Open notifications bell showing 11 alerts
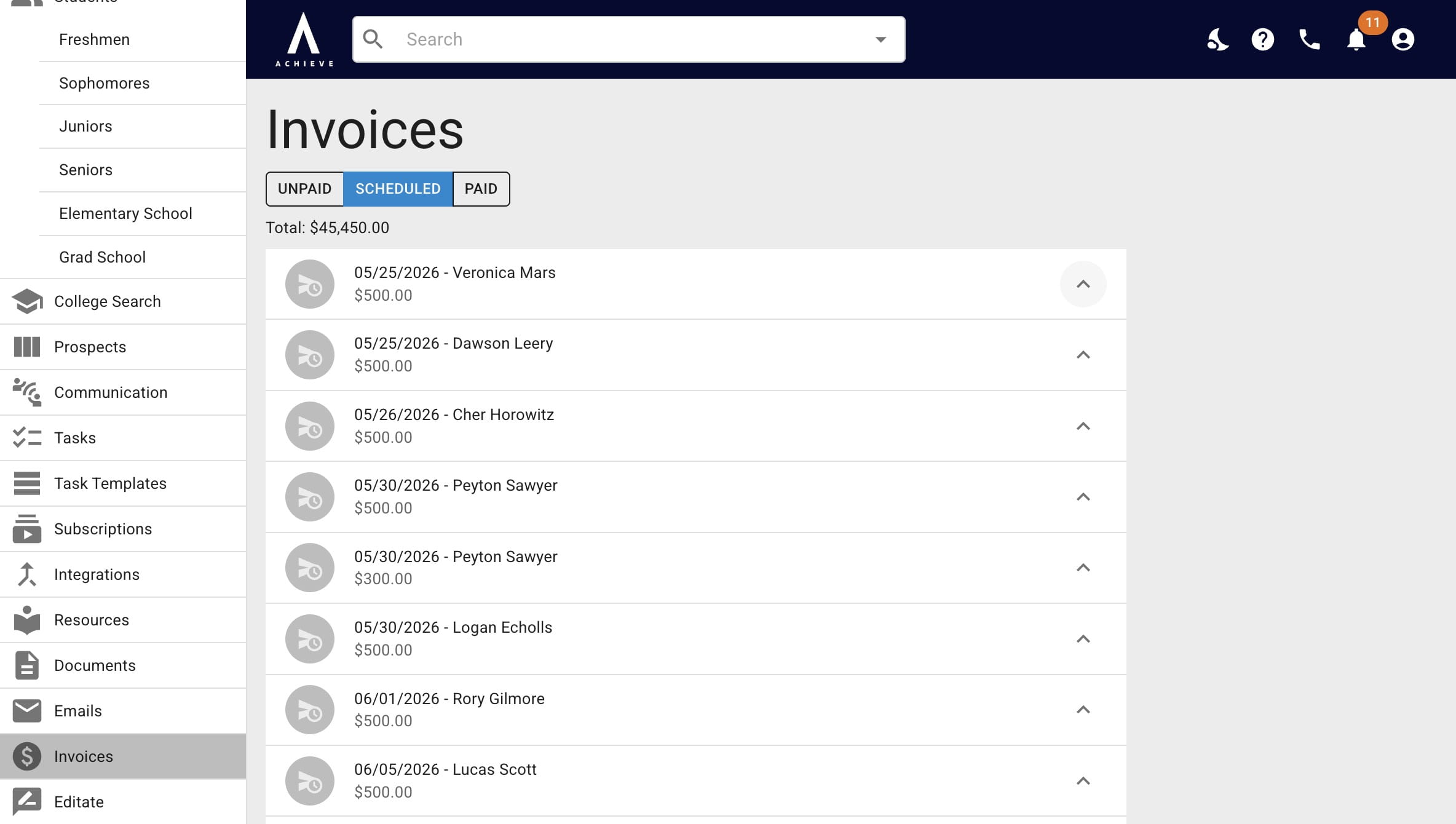Screen dimensions: 1456x824 (x=1356, y=39)
